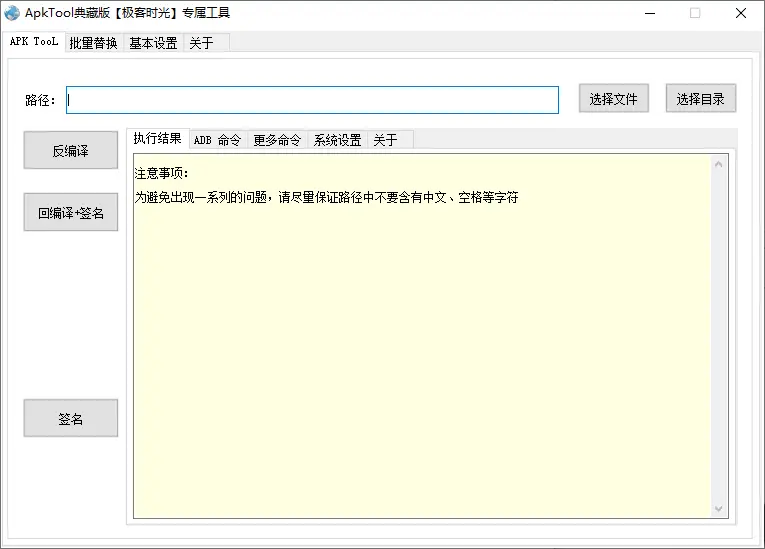Switch to the APK TooL tab

[34, 42]
